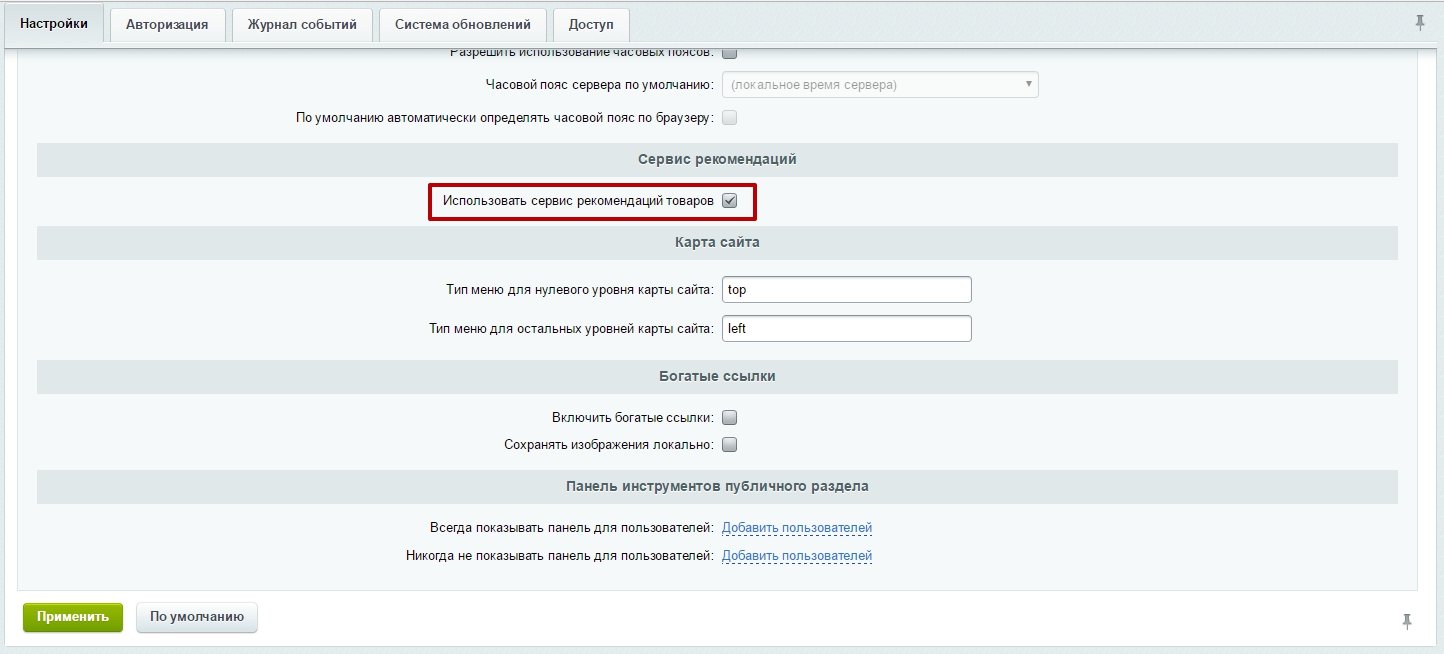Go to the Система обновлений tab
The height and width of the screenshot is (654, 1444).
pos(463,25)
